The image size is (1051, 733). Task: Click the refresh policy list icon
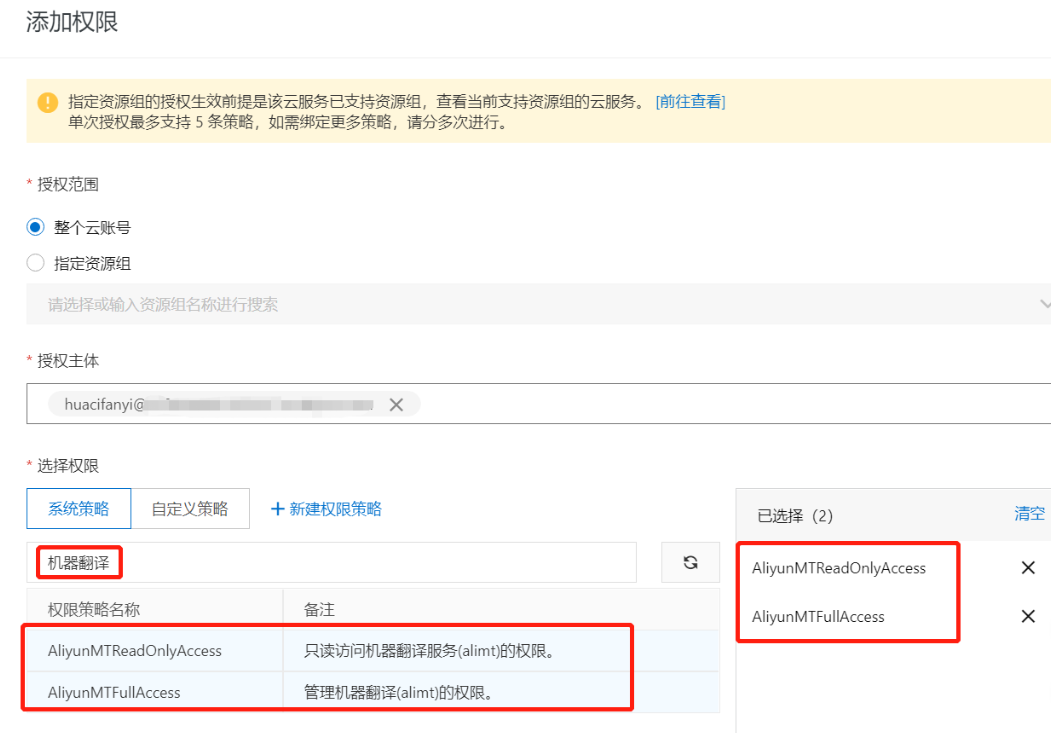tap(690, 562)
